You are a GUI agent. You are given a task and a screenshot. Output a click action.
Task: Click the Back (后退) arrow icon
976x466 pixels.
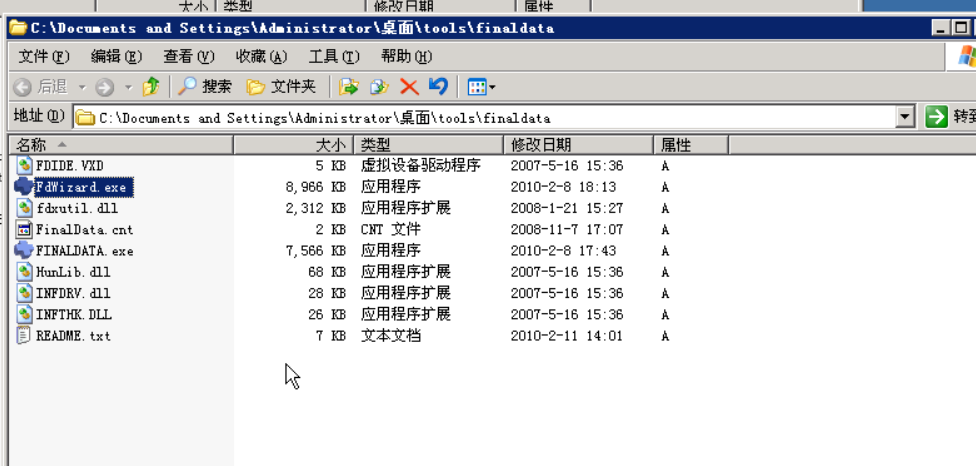tap(22, 87)
